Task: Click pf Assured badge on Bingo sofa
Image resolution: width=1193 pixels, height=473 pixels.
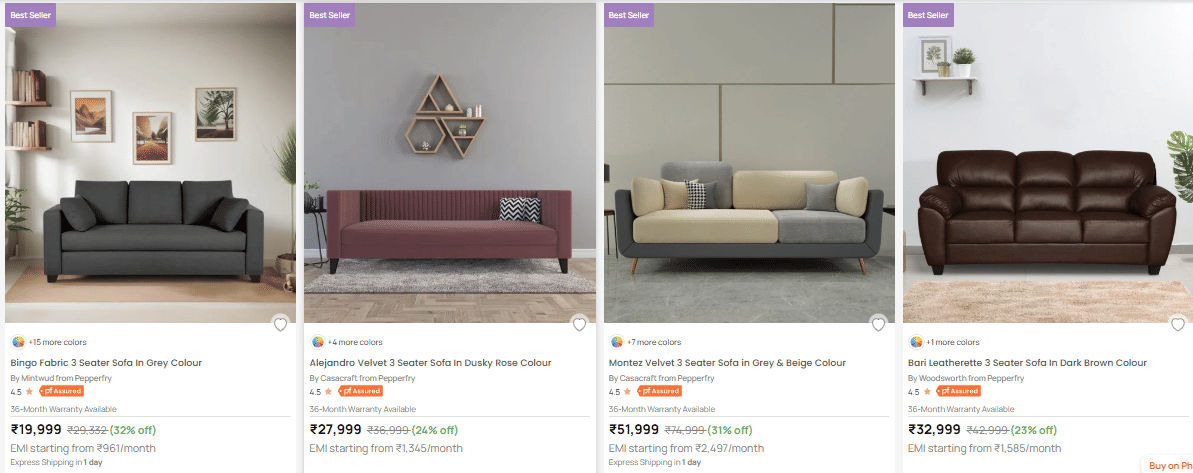Action: [60, 391]
